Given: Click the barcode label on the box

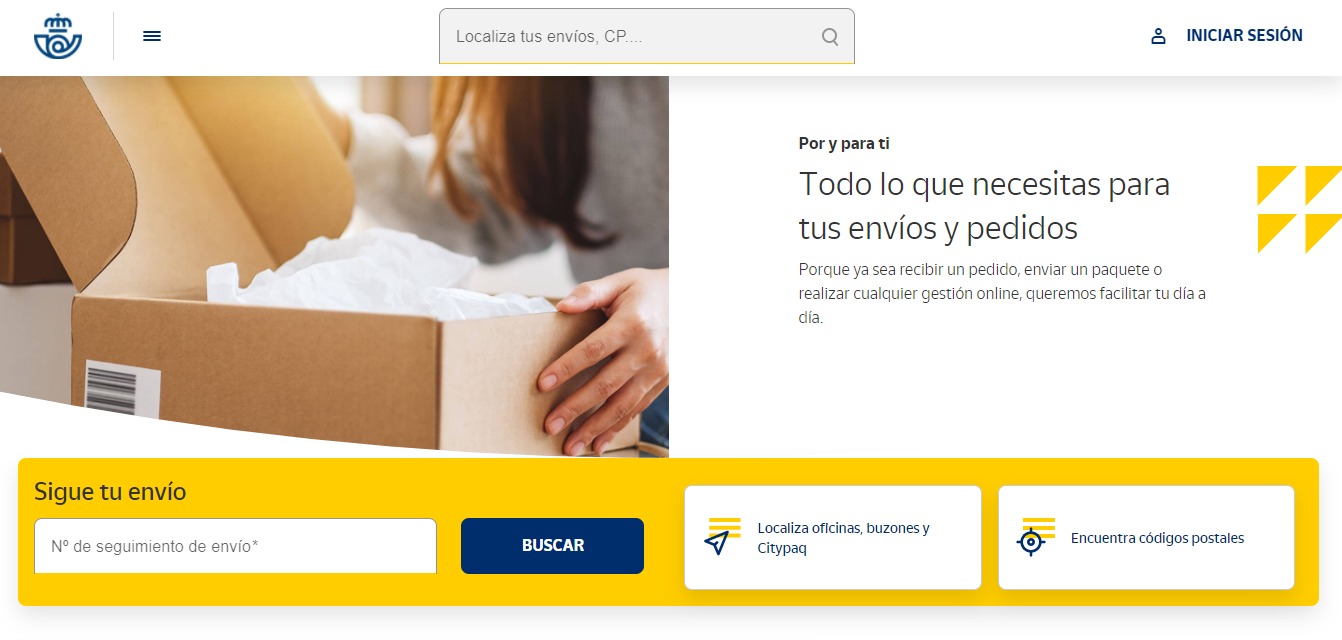Looking at the screenshot, I should pyautogui.click(x=122, y=389).
